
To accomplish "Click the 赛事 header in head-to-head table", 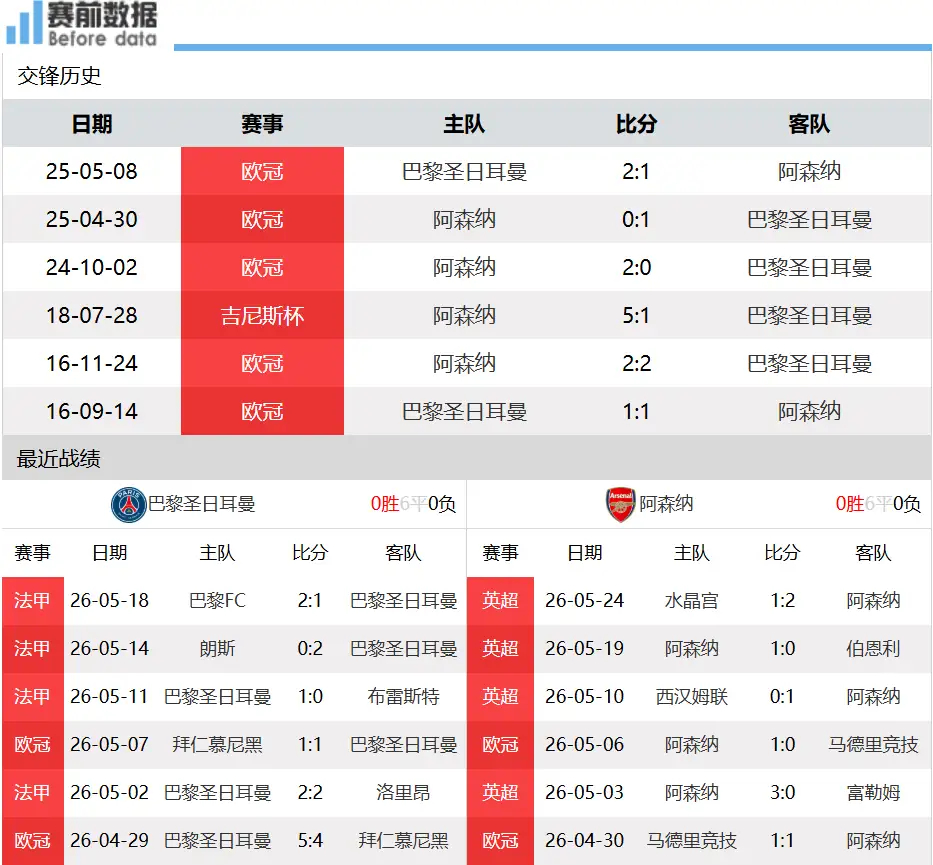I will pos(262,124).
